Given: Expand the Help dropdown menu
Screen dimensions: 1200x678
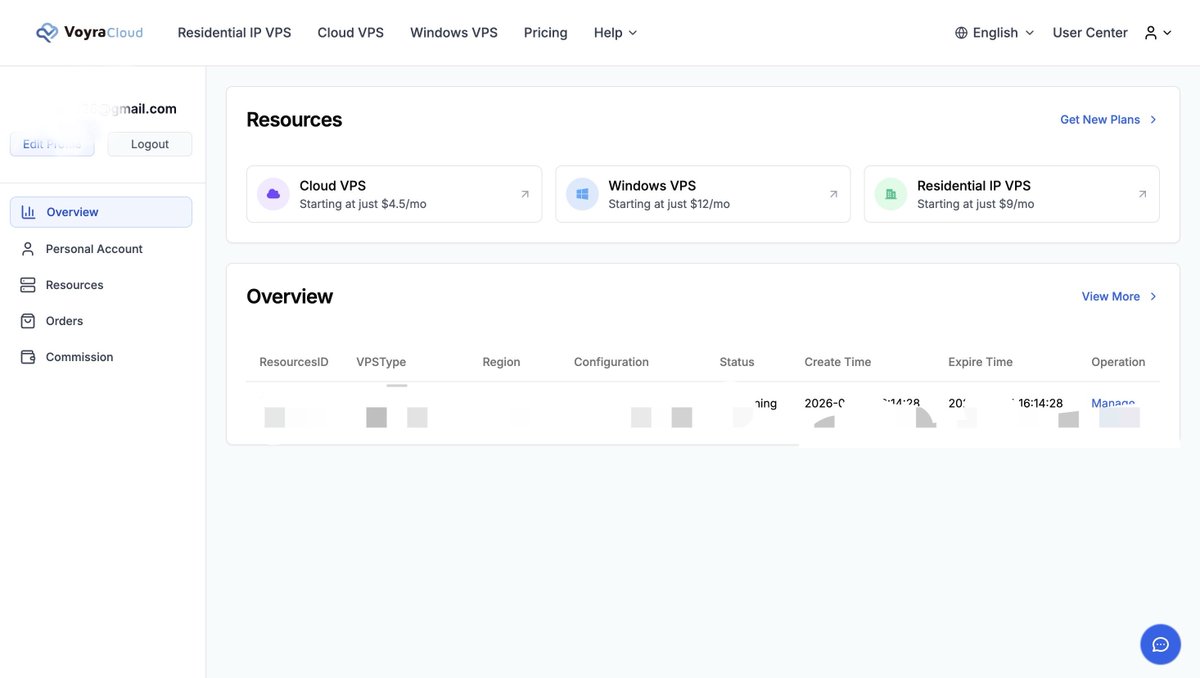Looking at the screenshot, I should pos(615,32).
